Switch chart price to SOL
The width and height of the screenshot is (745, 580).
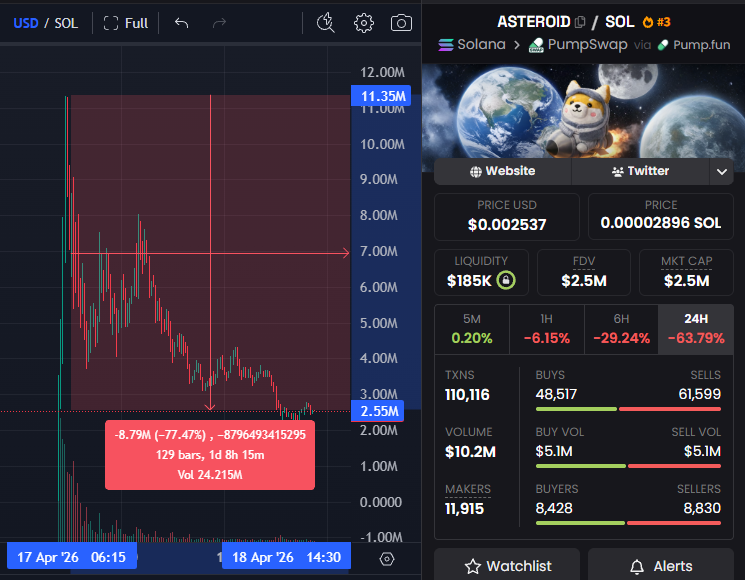pyautogui.click(x=66, y=23)
